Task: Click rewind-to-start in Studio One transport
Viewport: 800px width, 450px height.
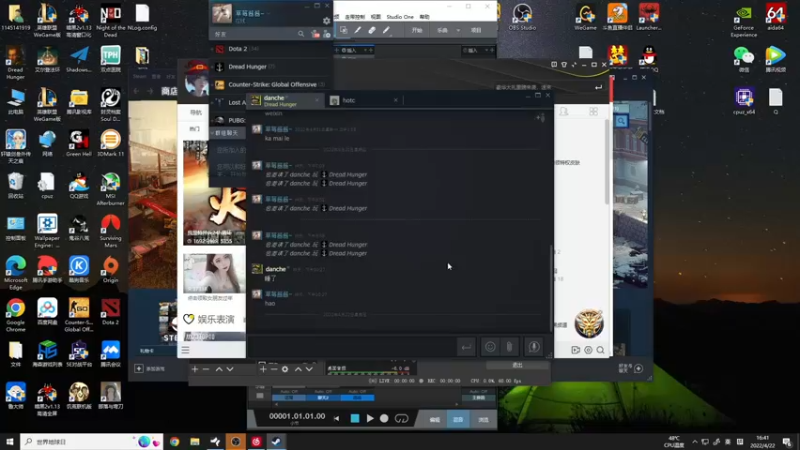Action: pyautogui.click(x=337, y=418)
